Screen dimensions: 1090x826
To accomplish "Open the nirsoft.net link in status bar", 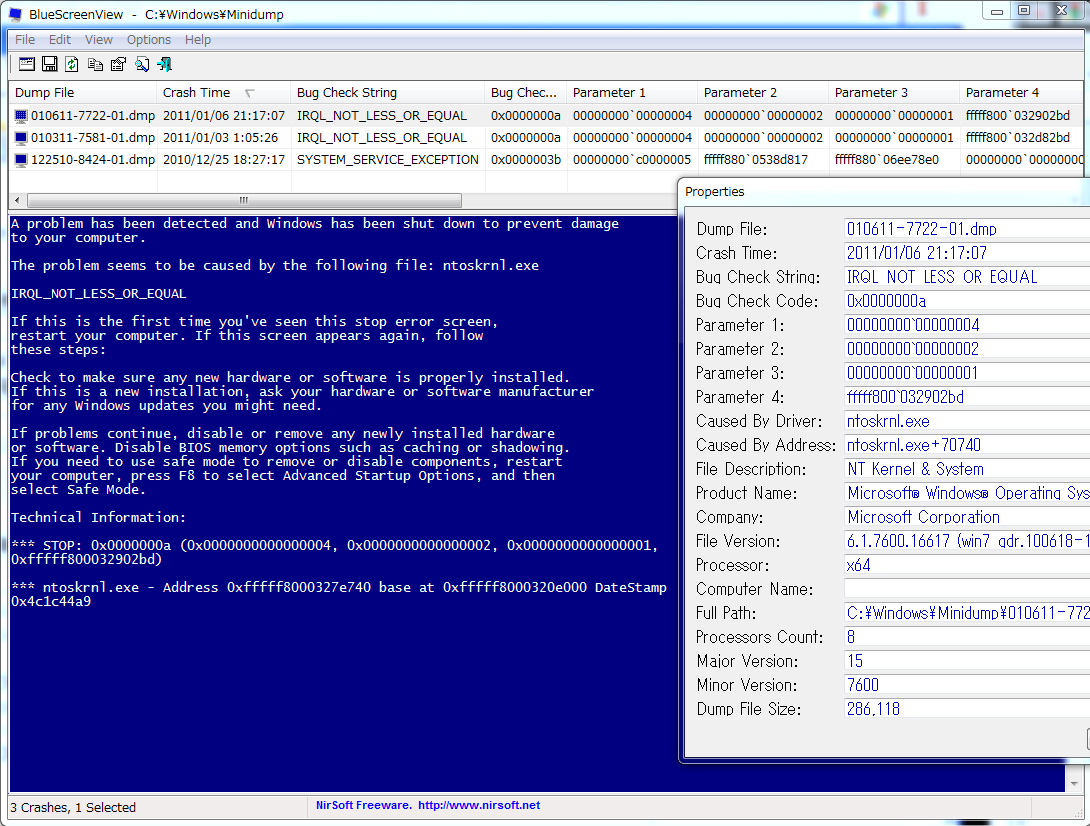I will tap(479, 805).
